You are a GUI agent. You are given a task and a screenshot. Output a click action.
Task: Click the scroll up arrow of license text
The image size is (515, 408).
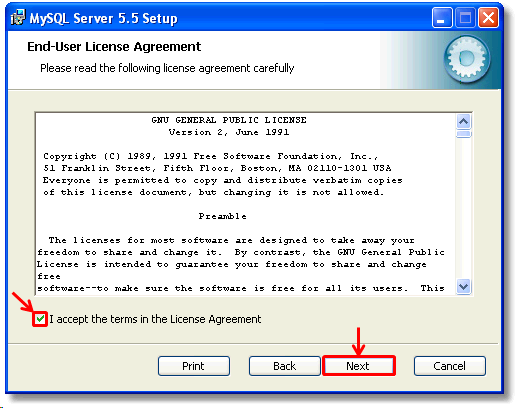(x=463, y=121)
